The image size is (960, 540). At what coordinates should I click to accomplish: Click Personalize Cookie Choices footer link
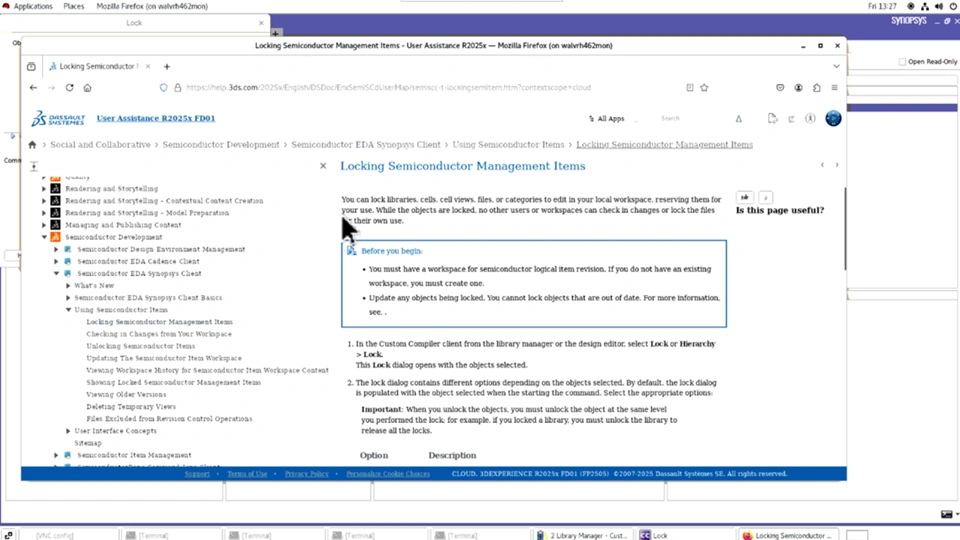tap(388, 474)
